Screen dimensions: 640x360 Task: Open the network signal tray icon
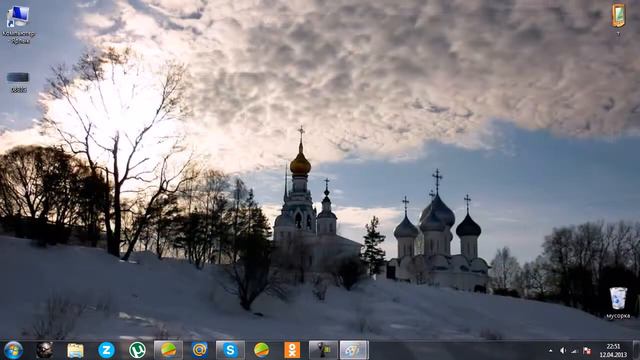click(575, 351)
